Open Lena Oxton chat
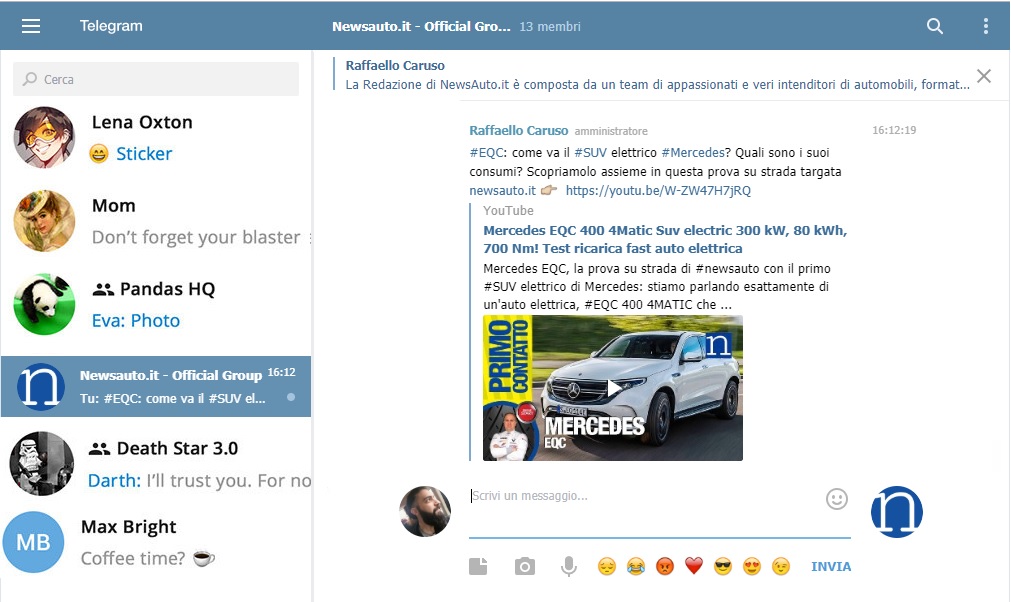This screenshot has height=602, width=1011. pyautogui.click(x=156, y=138)
